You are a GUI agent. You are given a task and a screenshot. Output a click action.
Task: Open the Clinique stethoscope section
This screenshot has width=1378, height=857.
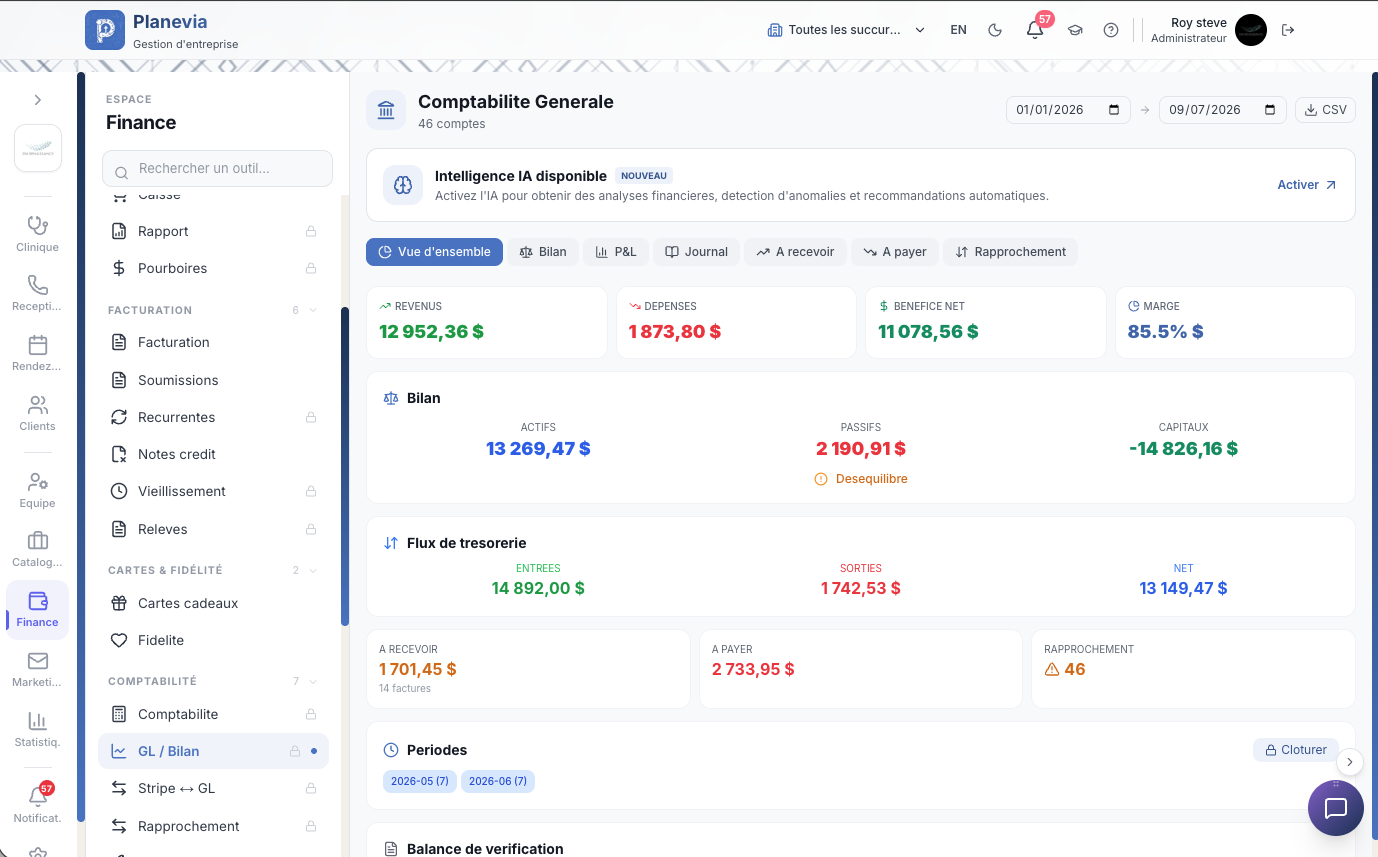[38, 234]
